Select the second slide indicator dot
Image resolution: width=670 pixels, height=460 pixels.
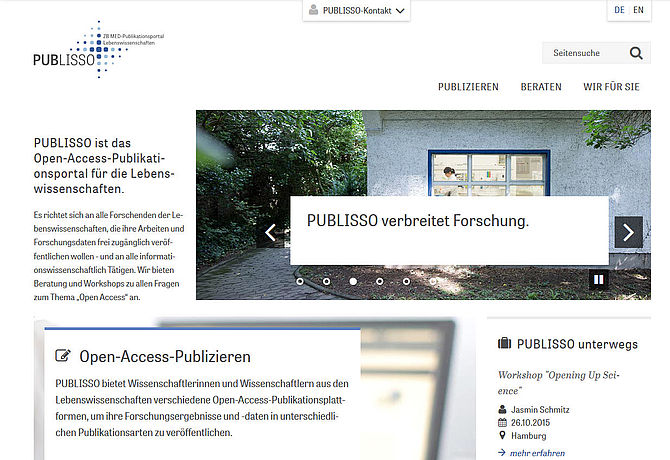tap(326, 282)
